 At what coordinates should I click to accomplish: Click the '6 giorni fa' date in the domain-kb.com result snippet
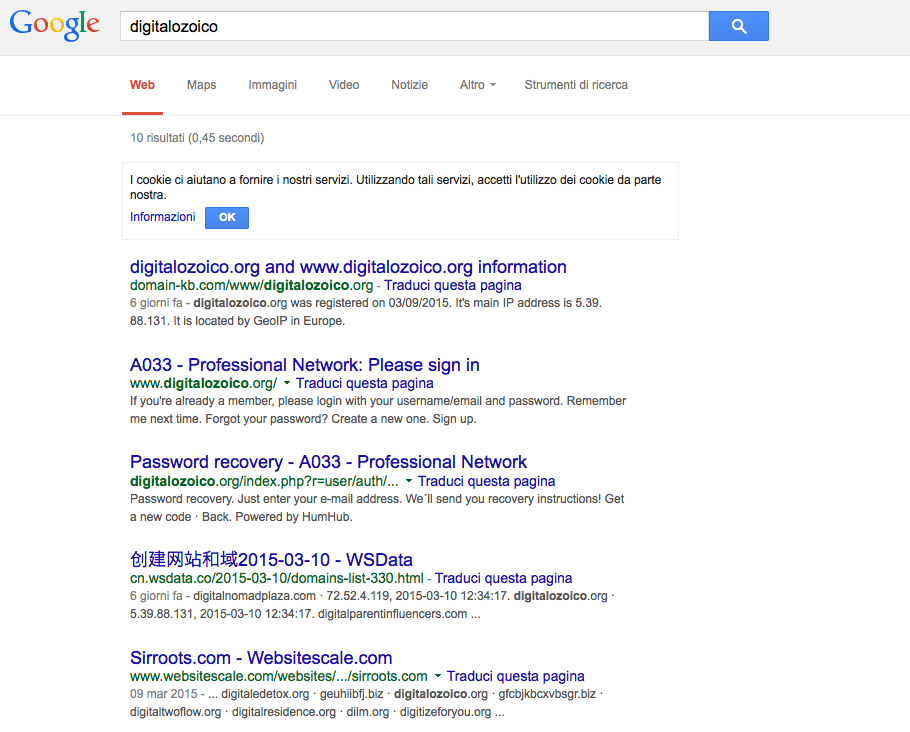tap(156, 303)
